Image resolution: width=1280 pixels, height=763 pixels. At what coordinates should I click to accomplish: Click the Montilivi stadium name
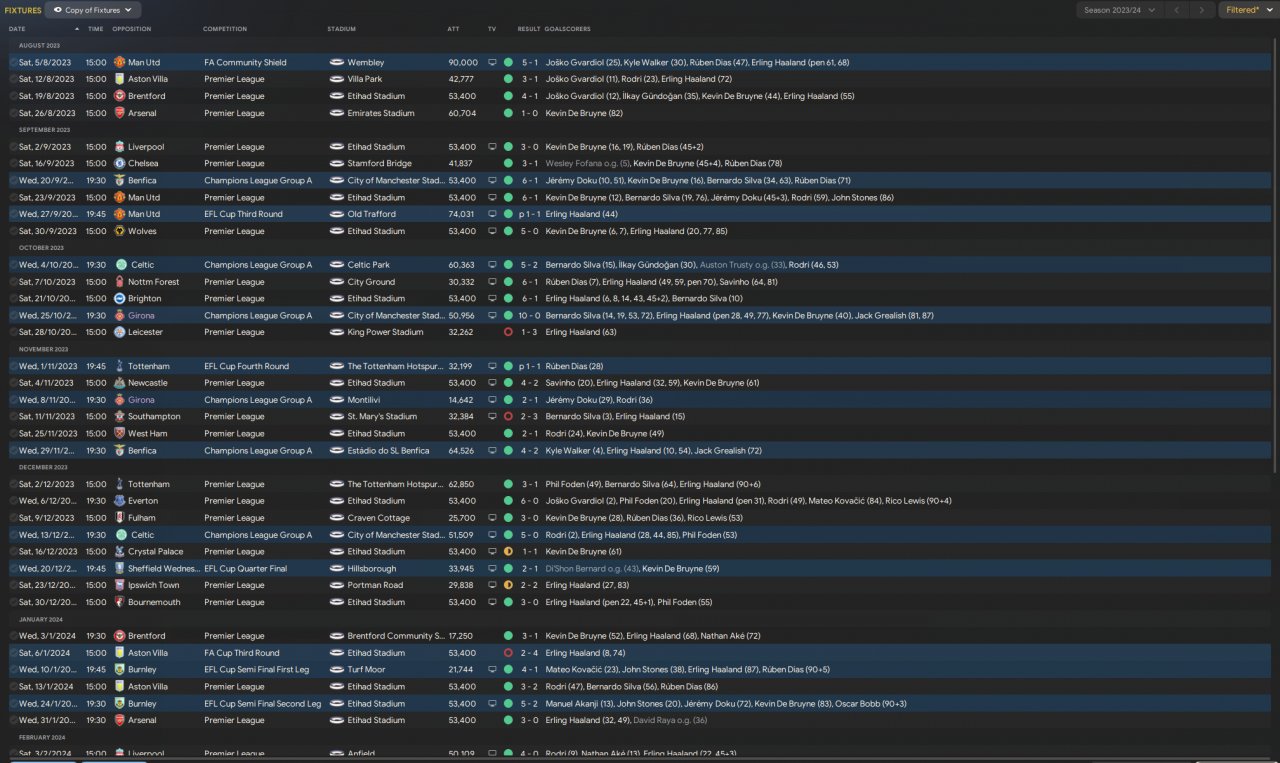(364, 400)
